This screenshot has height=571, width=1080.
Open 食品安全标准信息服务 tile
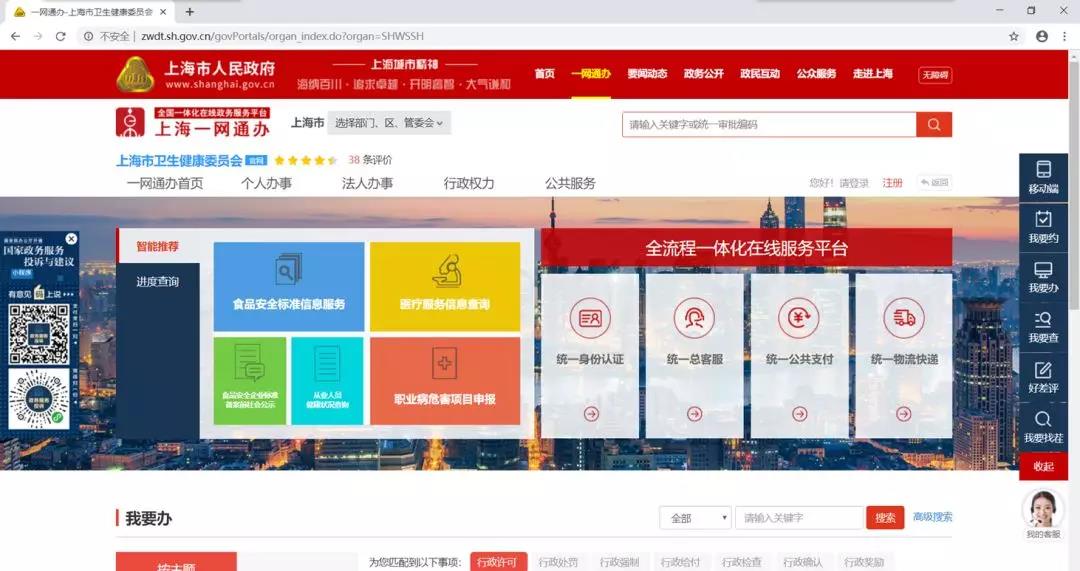(x=289, y=287)
